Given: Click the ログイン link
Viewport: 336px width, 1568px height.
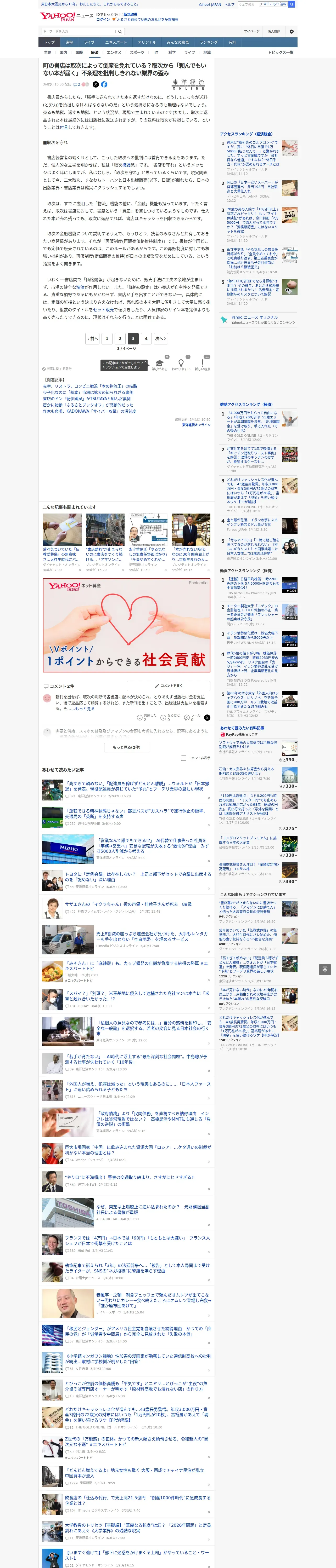Looking at the screenshot, I should (x=103, y=20).
